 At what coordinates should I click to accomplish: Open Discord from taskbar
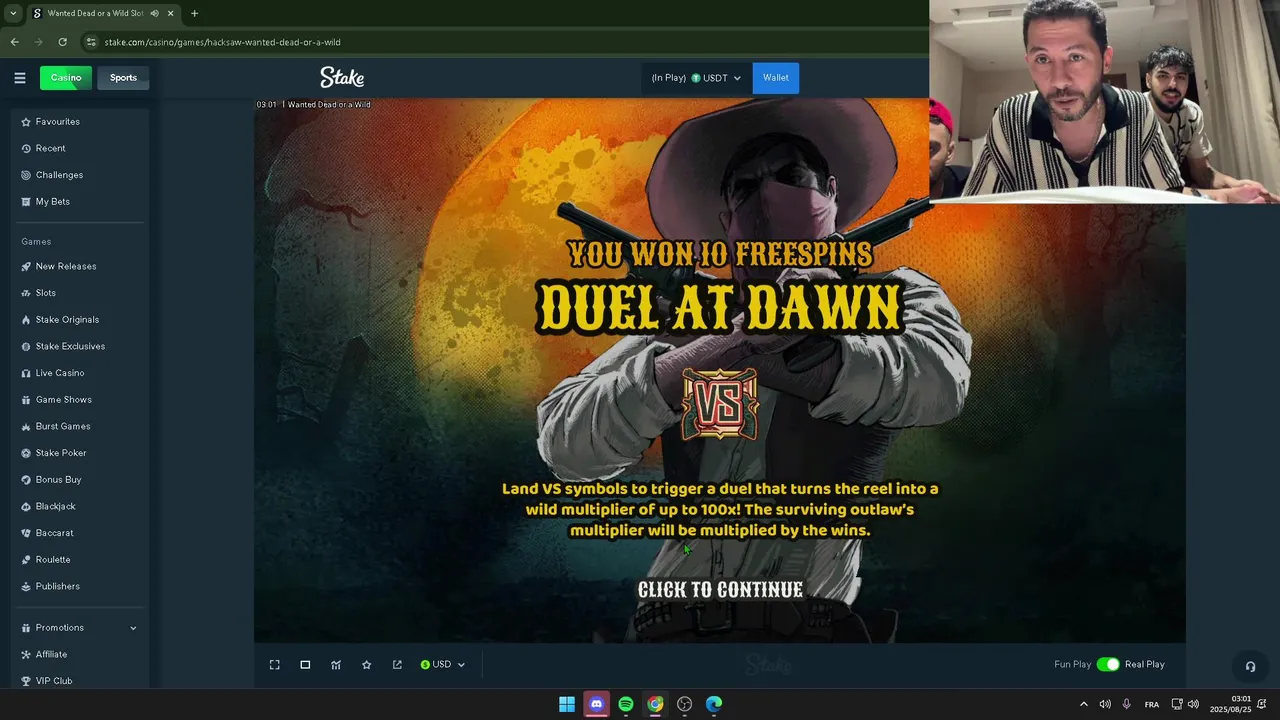[596, 704]
